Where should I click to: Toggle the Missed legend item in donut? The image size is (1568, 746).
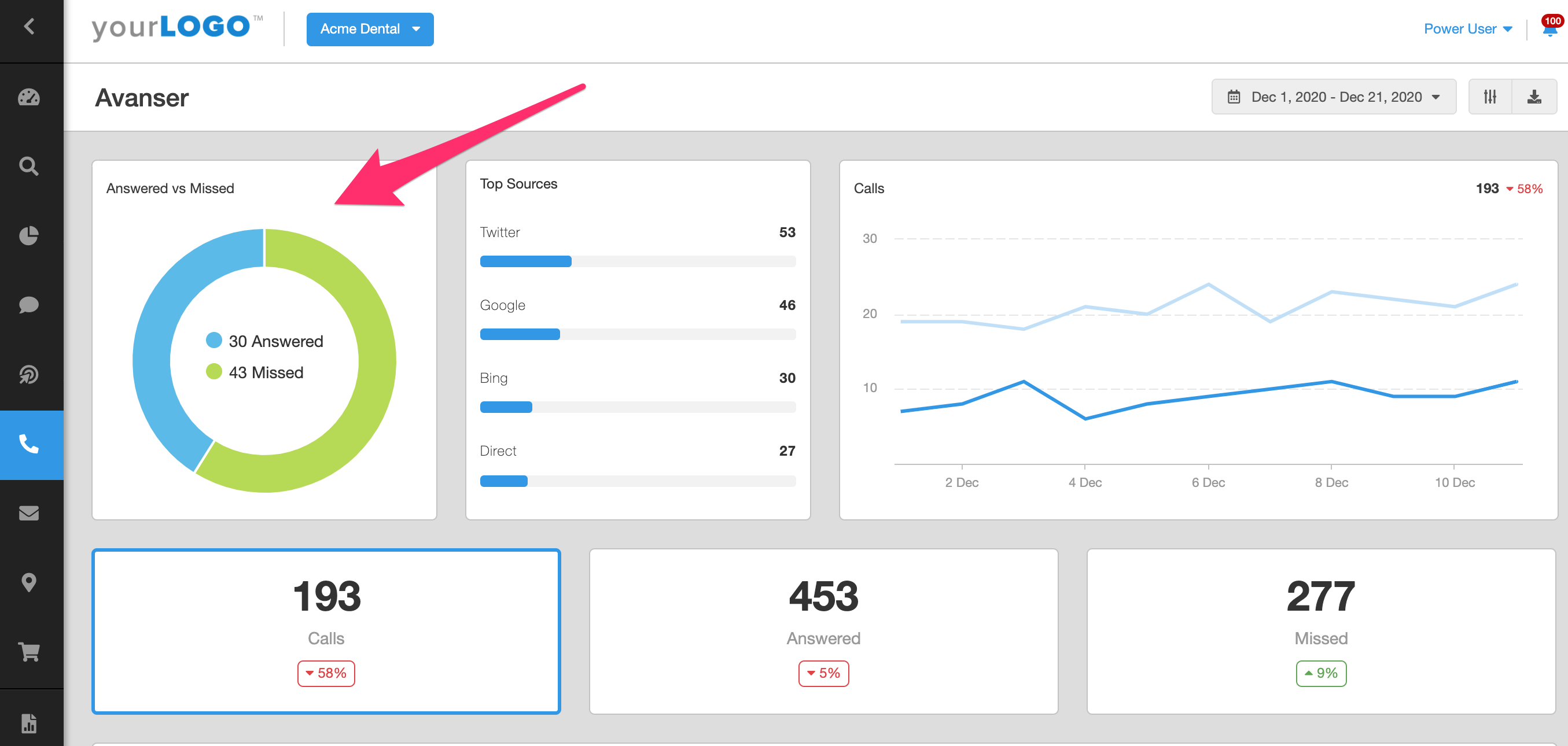coord(255,372)
